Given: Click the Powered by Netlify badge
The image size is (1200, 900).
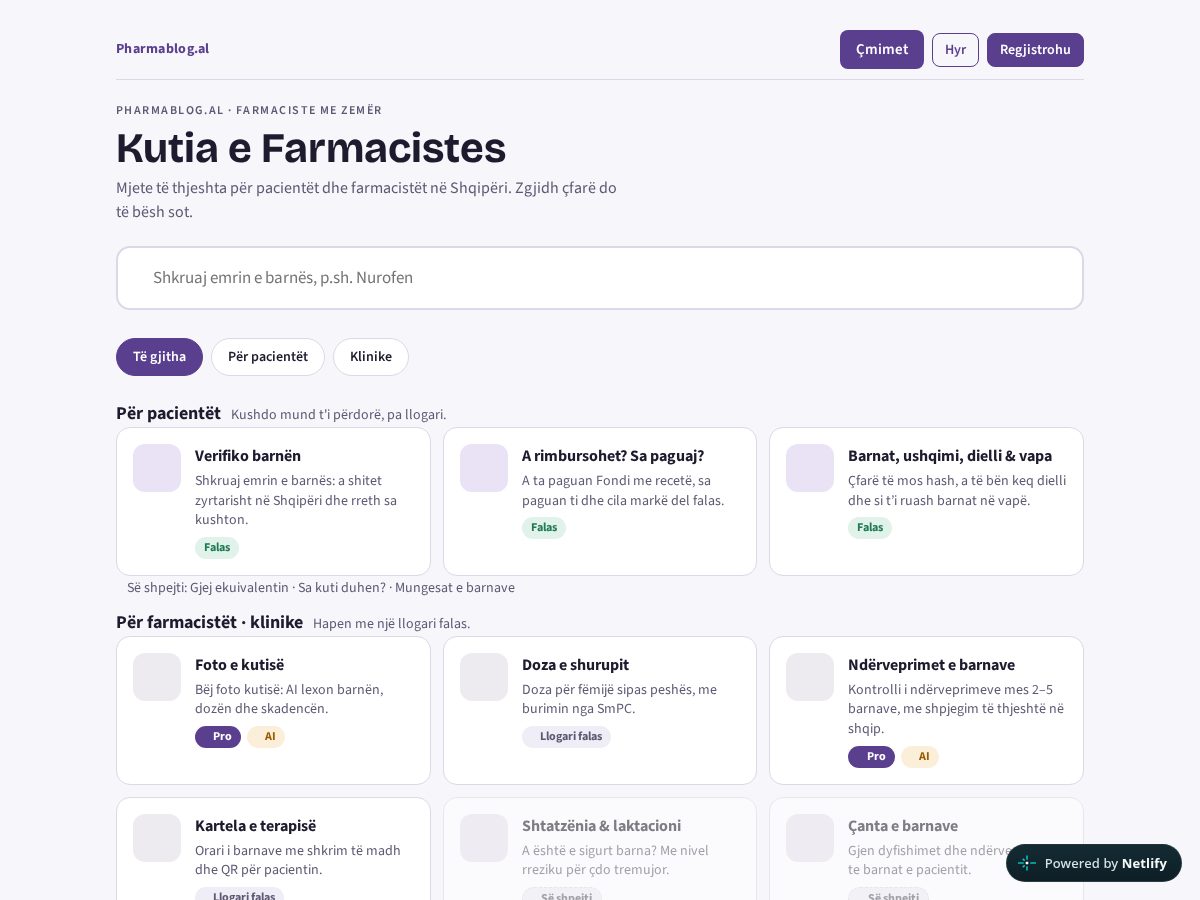Looking at the screenshot, I should (x=1094, y=863).
